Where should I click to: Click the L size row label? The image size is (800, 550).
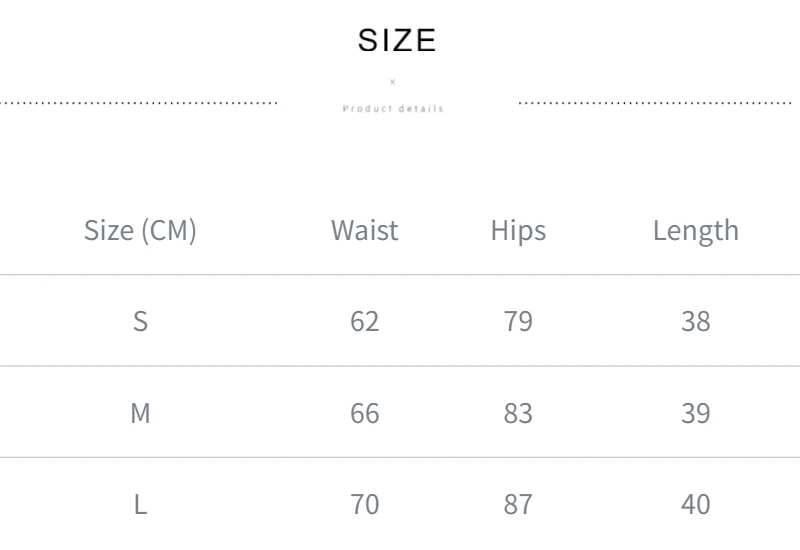140,505
